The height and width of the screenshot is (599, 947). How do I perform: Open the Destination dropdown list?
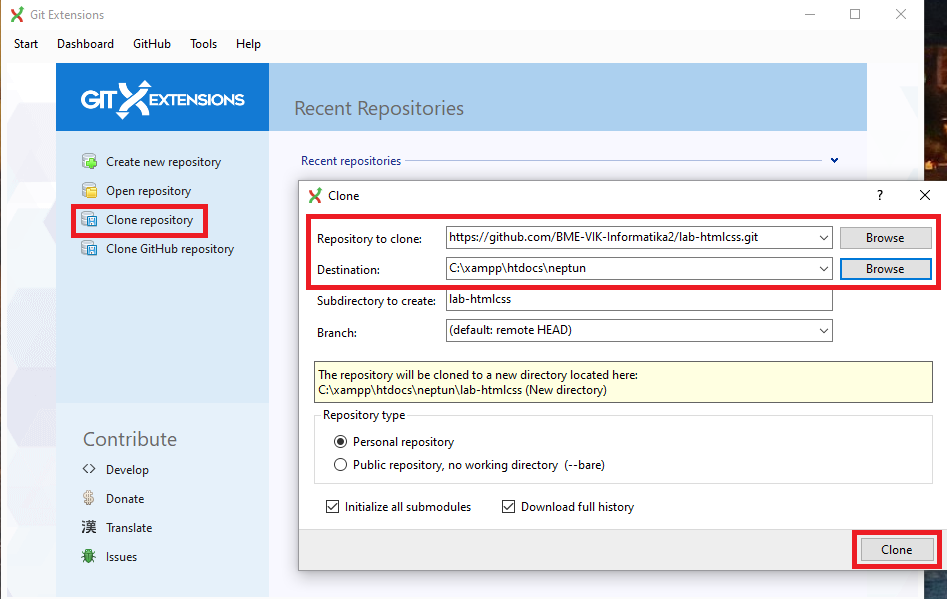[823, 269]
